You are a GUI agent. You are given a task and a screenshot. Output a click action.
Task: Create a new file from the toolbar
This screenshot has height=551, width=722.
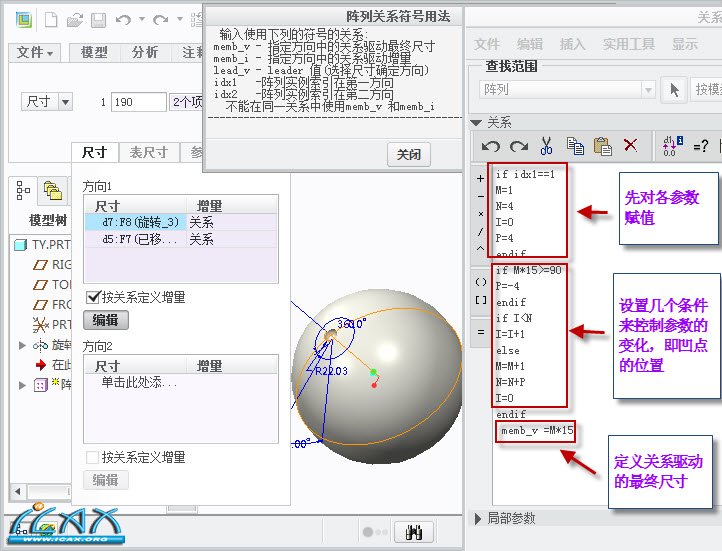[51, 20]
